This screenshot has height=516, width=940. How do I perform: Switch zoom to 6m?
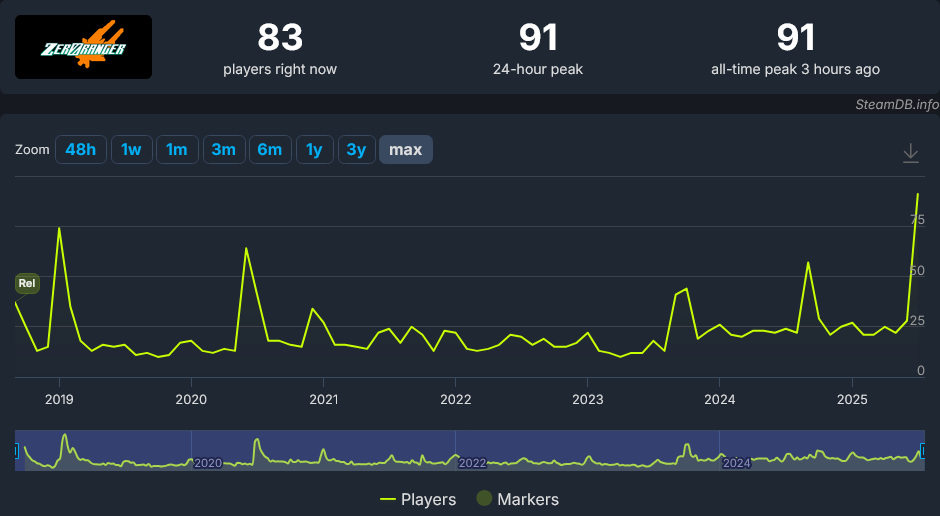[x=270, y=149]
